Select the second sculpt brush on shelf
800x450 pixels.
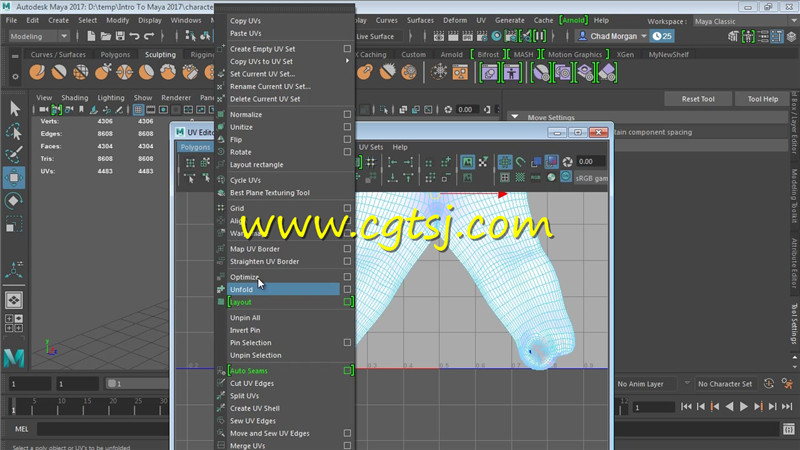click(x=59, y=72)
